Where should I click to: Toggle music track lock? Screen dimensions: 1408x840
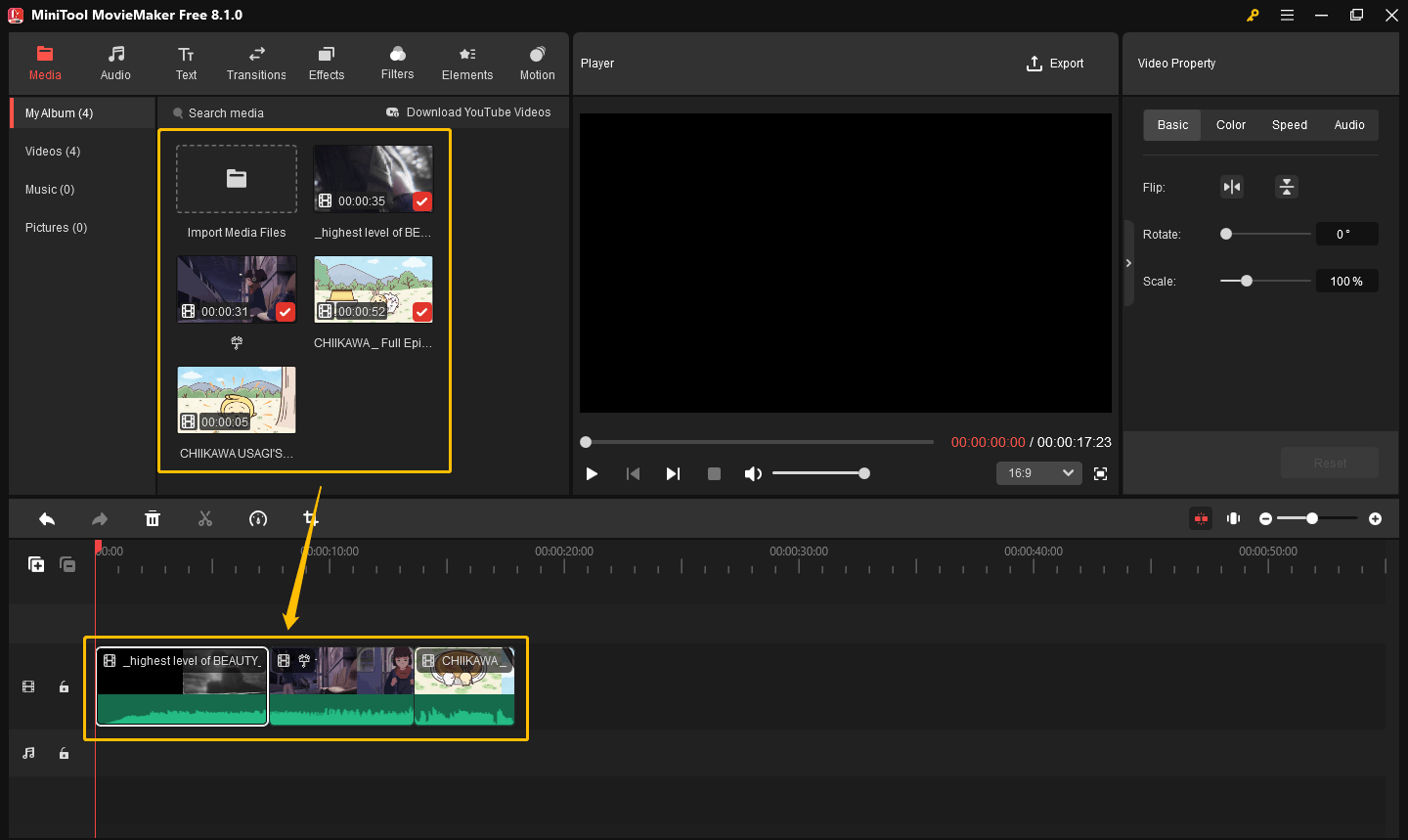[64, 753]
